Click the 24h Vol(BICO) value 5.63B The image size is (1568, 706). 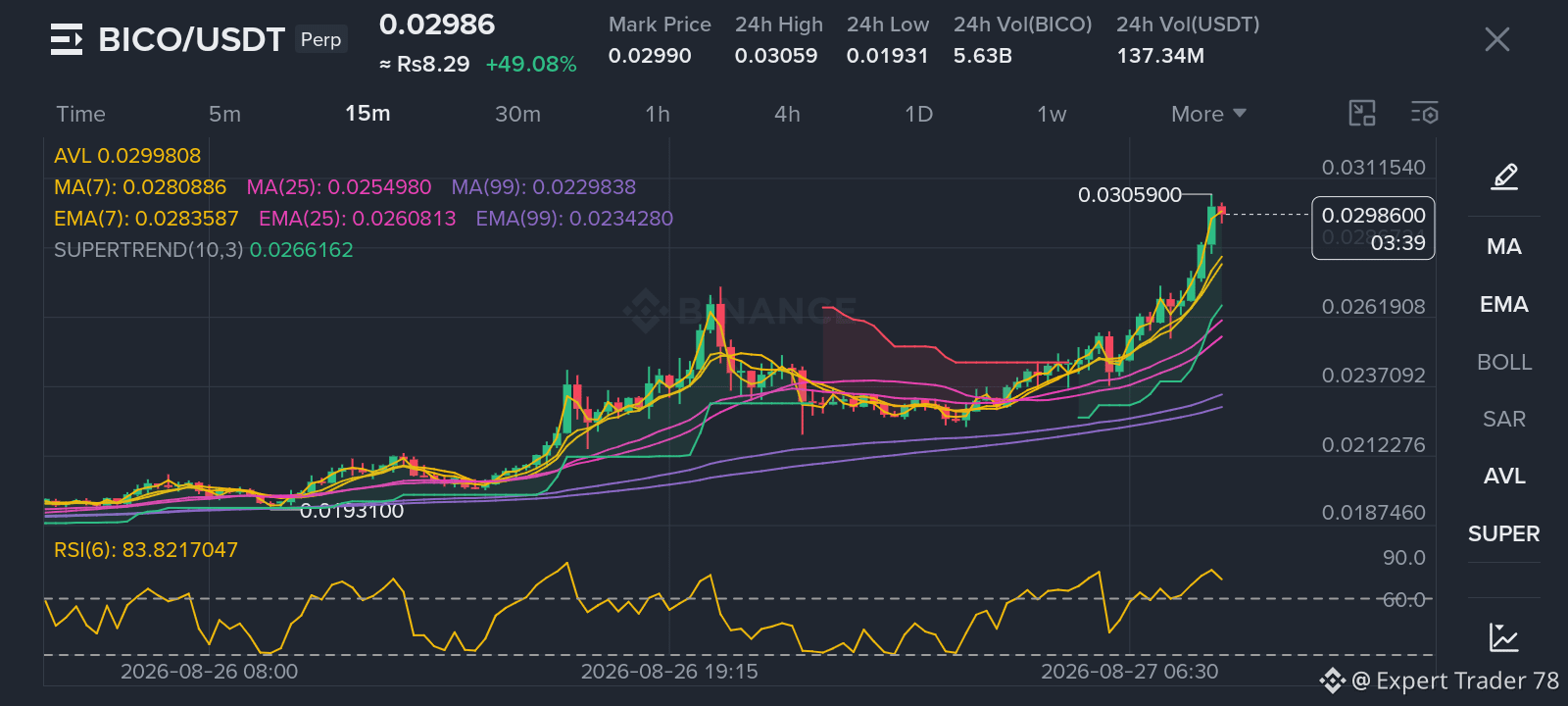[983, 56]
